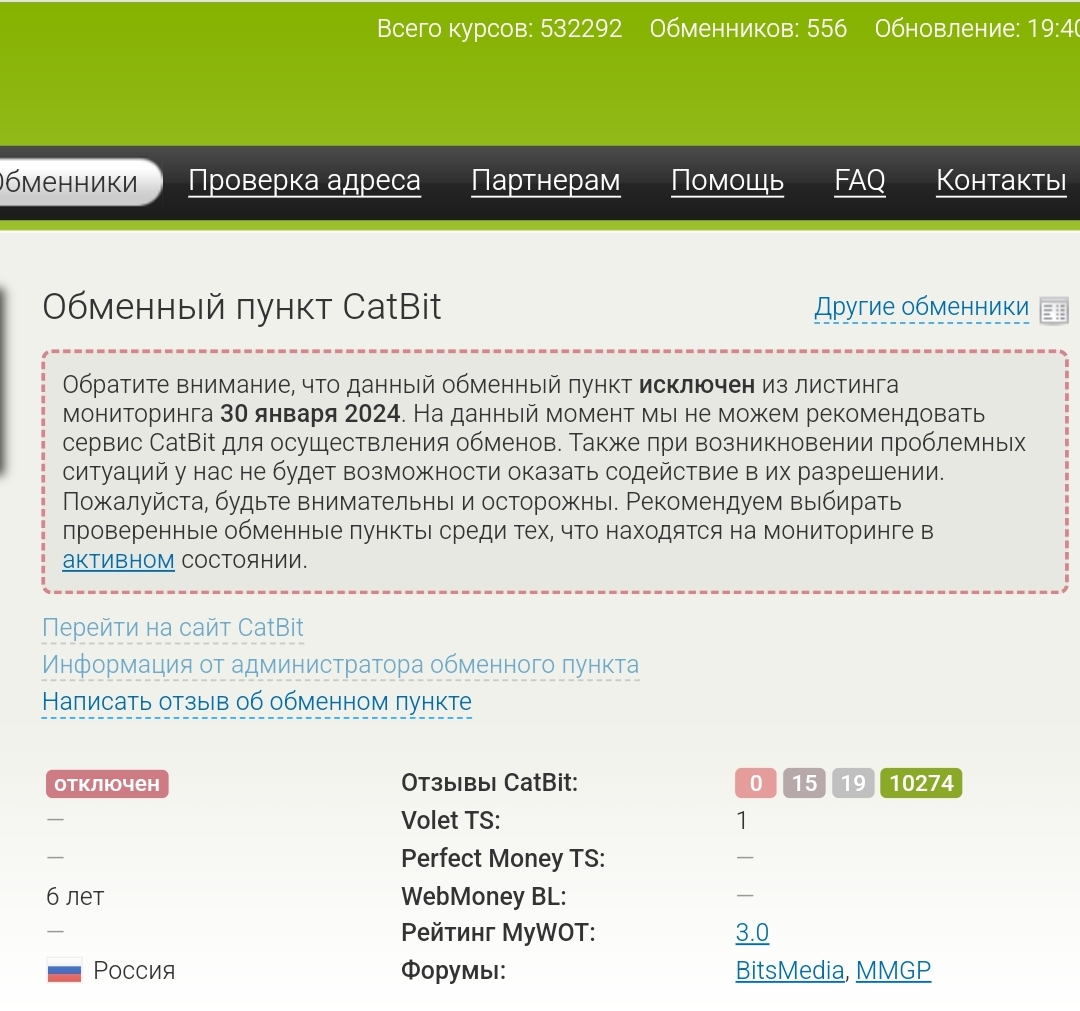
Task: Click the 6 лет age value
Action: (75, 896)
